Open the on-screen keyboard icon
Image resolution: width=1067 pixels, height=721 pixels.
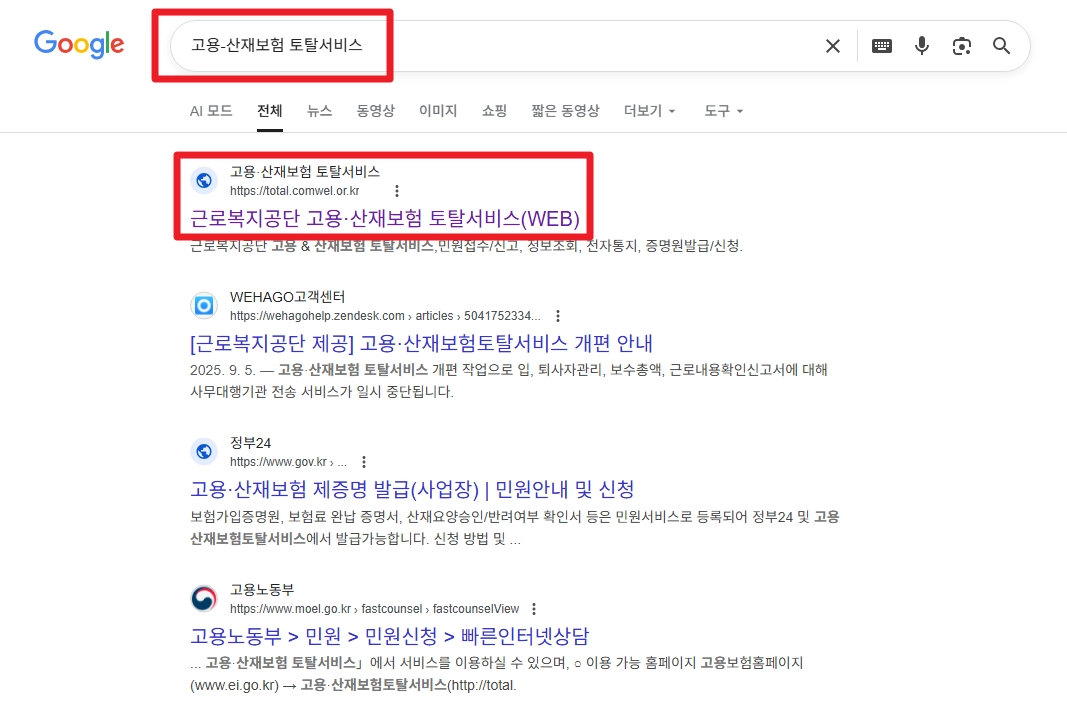881,45
